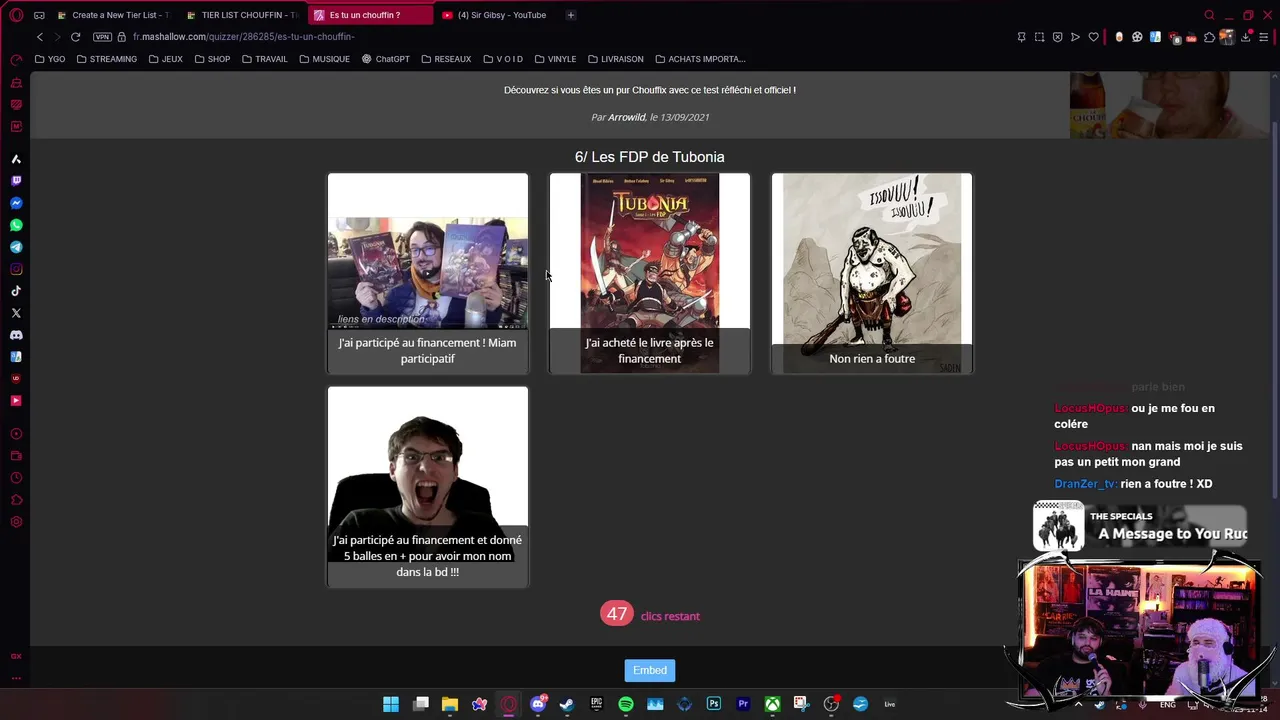Open a new tab with plus button

click(x=571, y=15)
